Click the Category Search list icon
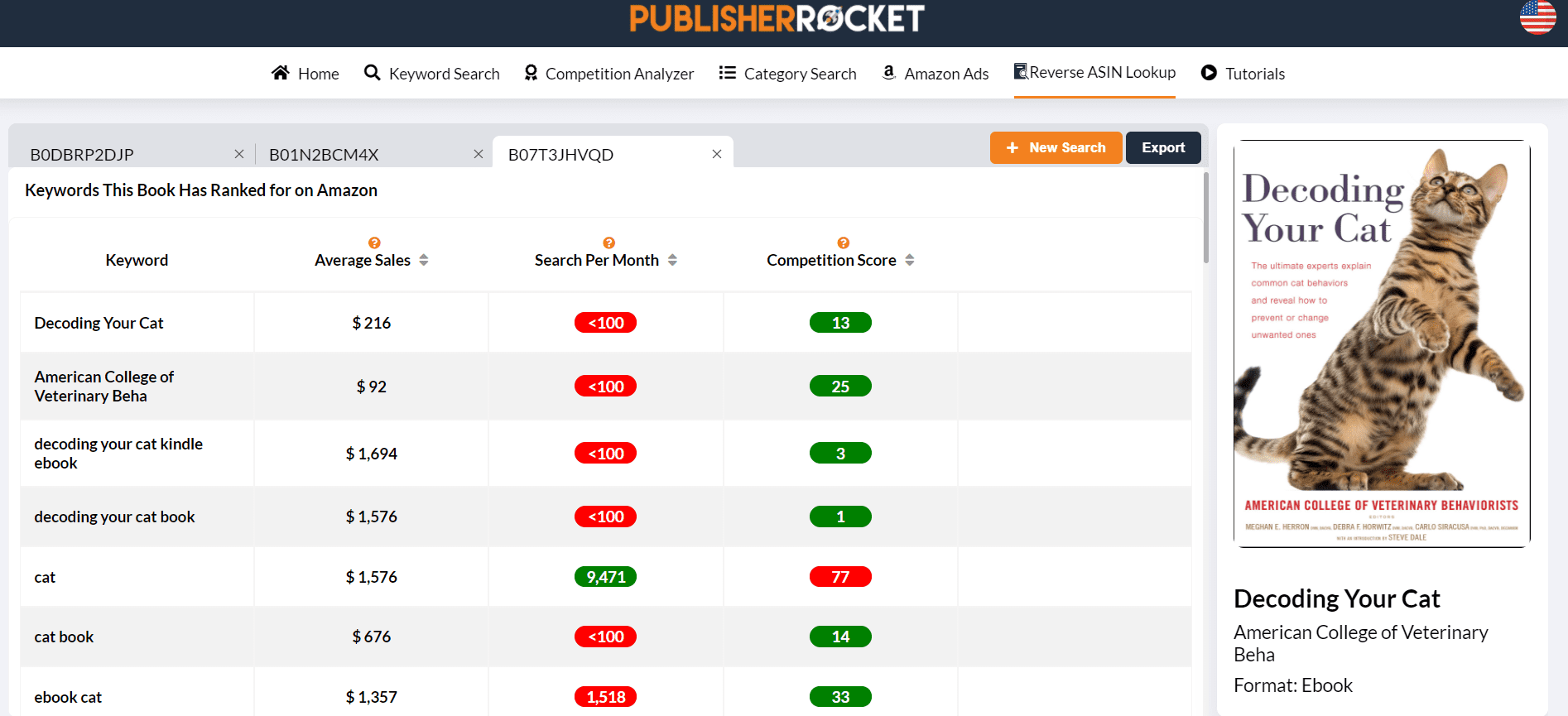 click(x=728, y=73)
